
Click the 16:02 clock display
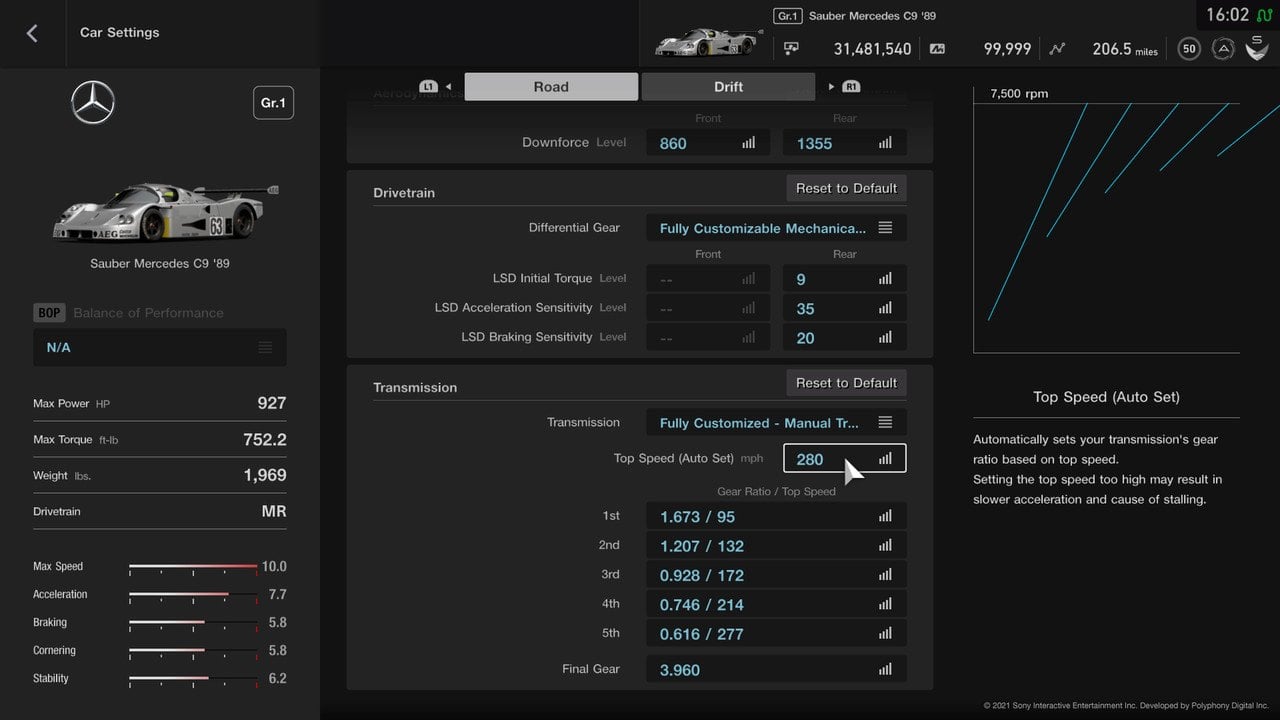coord(1227,15)
